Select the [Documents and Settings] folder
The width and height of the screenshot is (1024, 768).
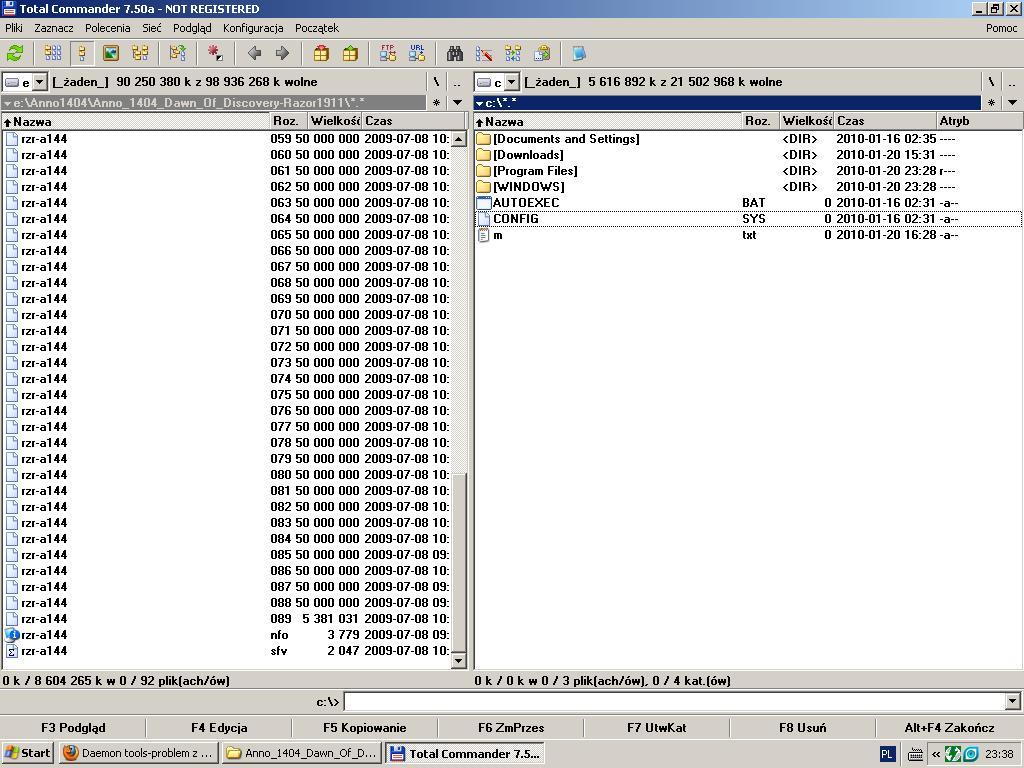point(748,138)
